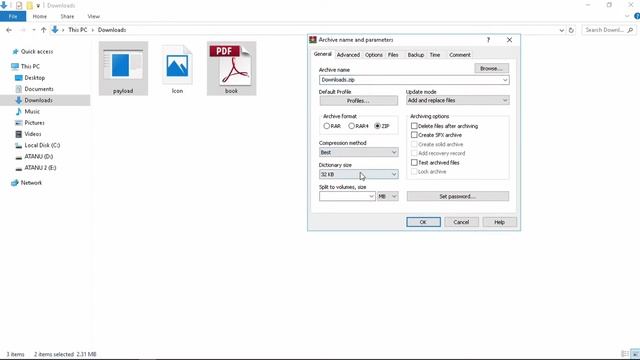640x360 pixels.
Task: Click the search magnifier icon
Action: point(630,30)
